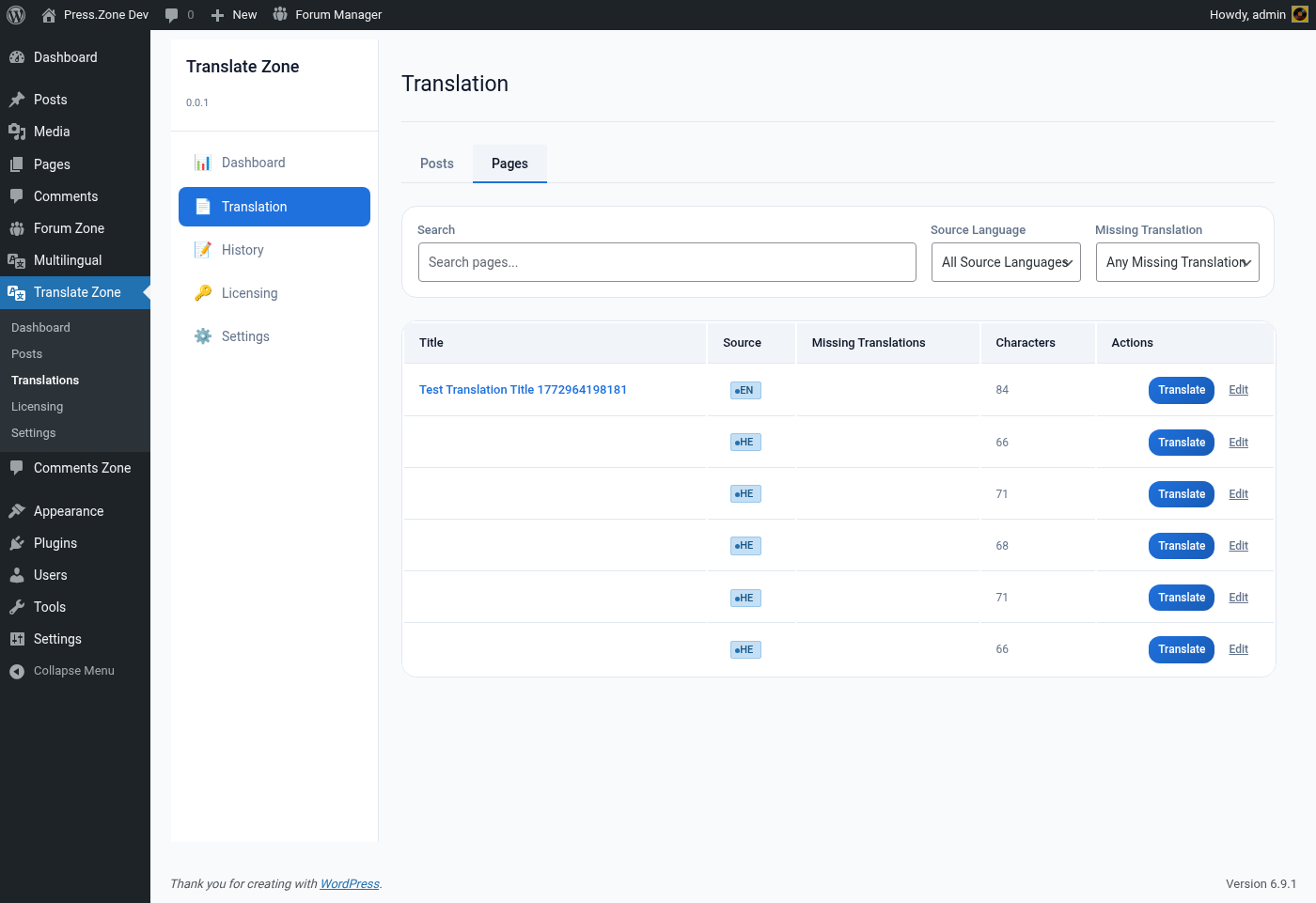The width and height of the screenshot is (1316, 903).
Task: Click Edit on the 68 characters row
Action: (x=1239, y=546)
